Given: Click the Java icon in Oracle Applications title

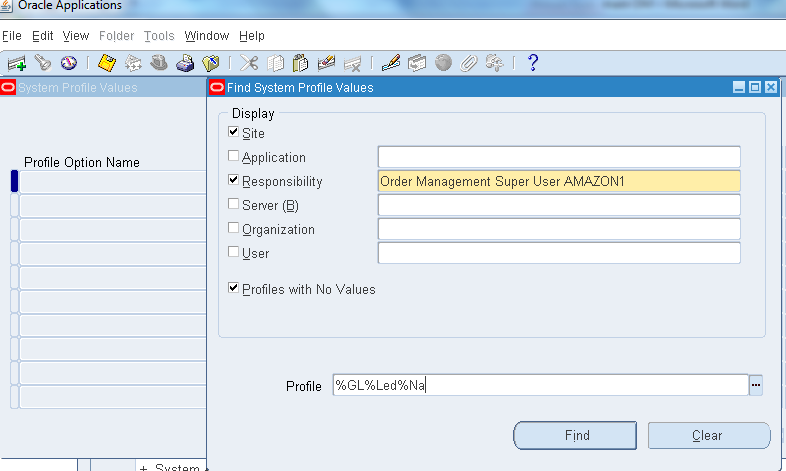Looking at the screenshot, I should pos(6,6).
